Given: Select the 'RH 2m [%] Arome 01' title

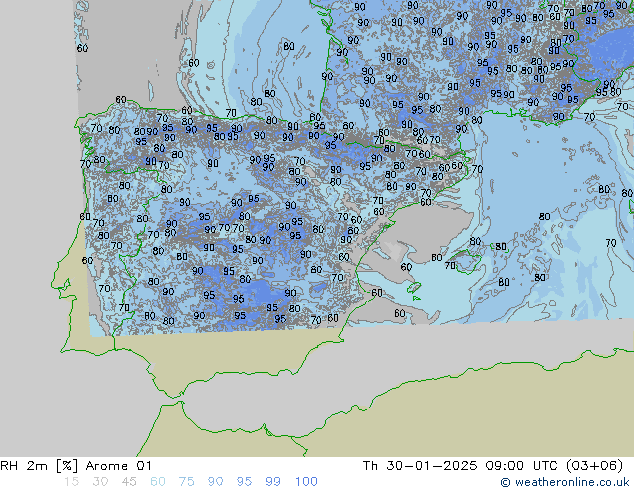Looking at the screenshot, I should pyautogui.click(x=76, y=466).
